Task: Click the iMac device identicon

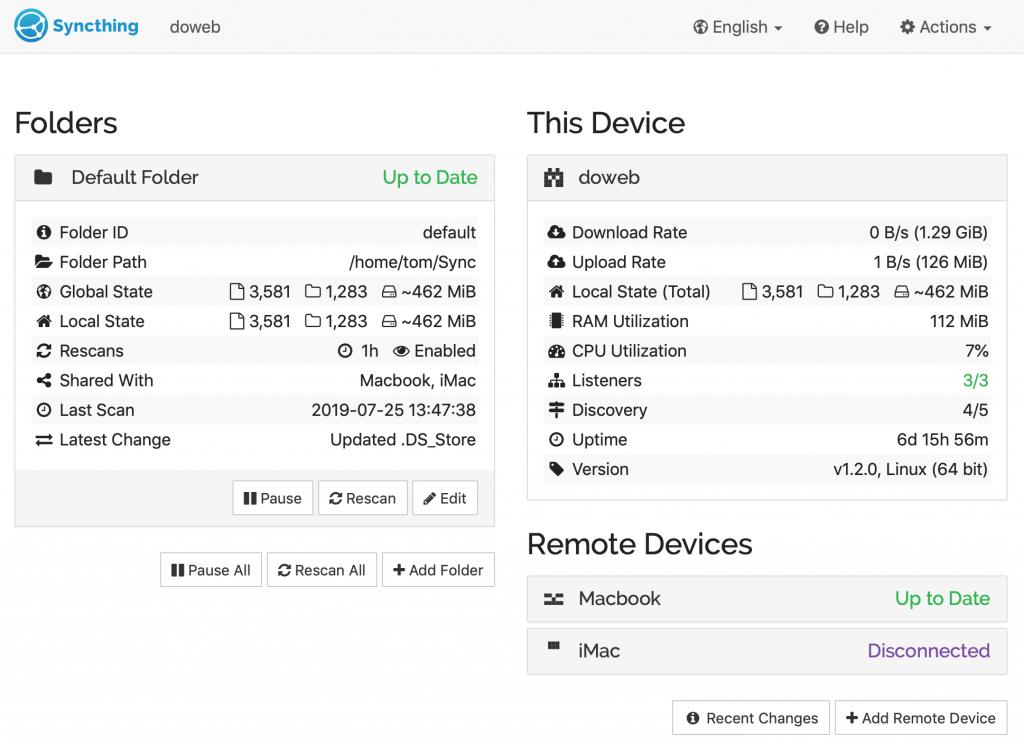Action: coord(554,646)
